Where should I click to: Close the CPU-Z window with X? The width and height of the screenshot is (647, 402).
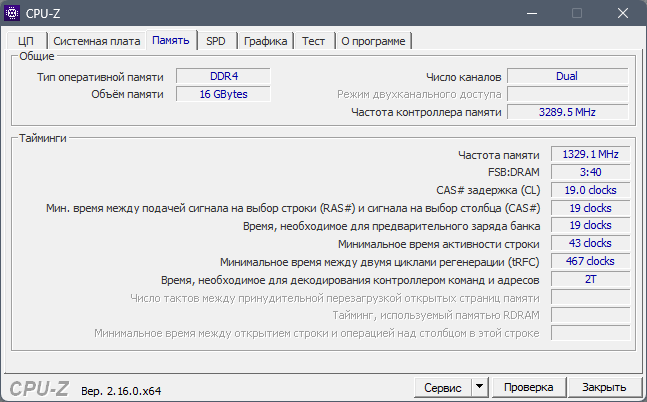623,13
